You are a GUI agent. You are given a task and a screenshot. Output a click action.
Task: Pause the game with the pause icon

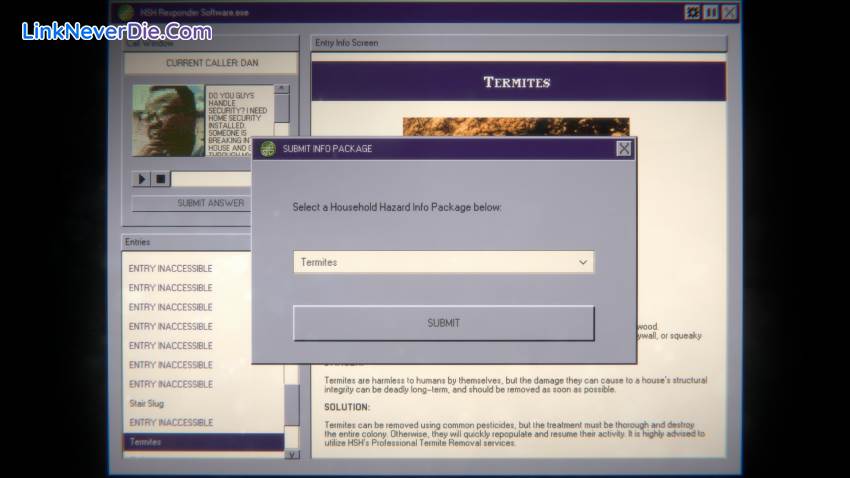711,12
